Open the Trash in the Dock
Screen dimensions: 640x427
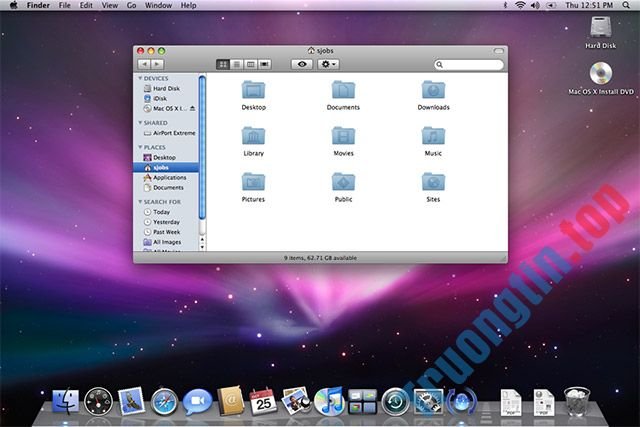point(577,402)
